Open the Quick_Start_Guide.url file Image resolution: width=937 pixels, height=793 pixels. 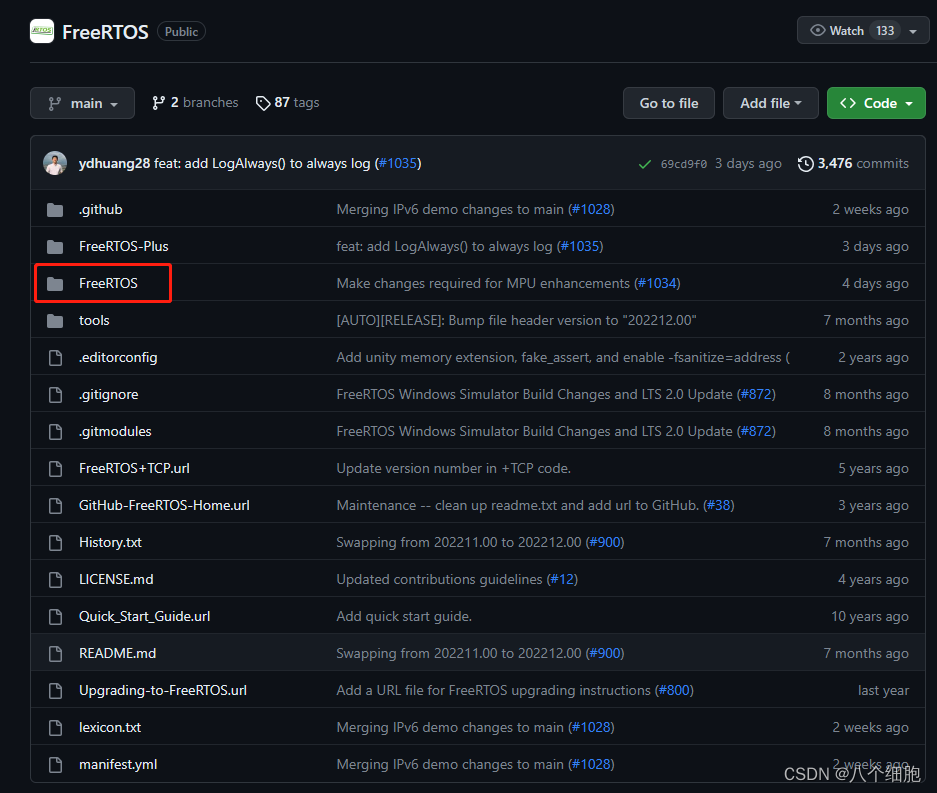(144, 617)
